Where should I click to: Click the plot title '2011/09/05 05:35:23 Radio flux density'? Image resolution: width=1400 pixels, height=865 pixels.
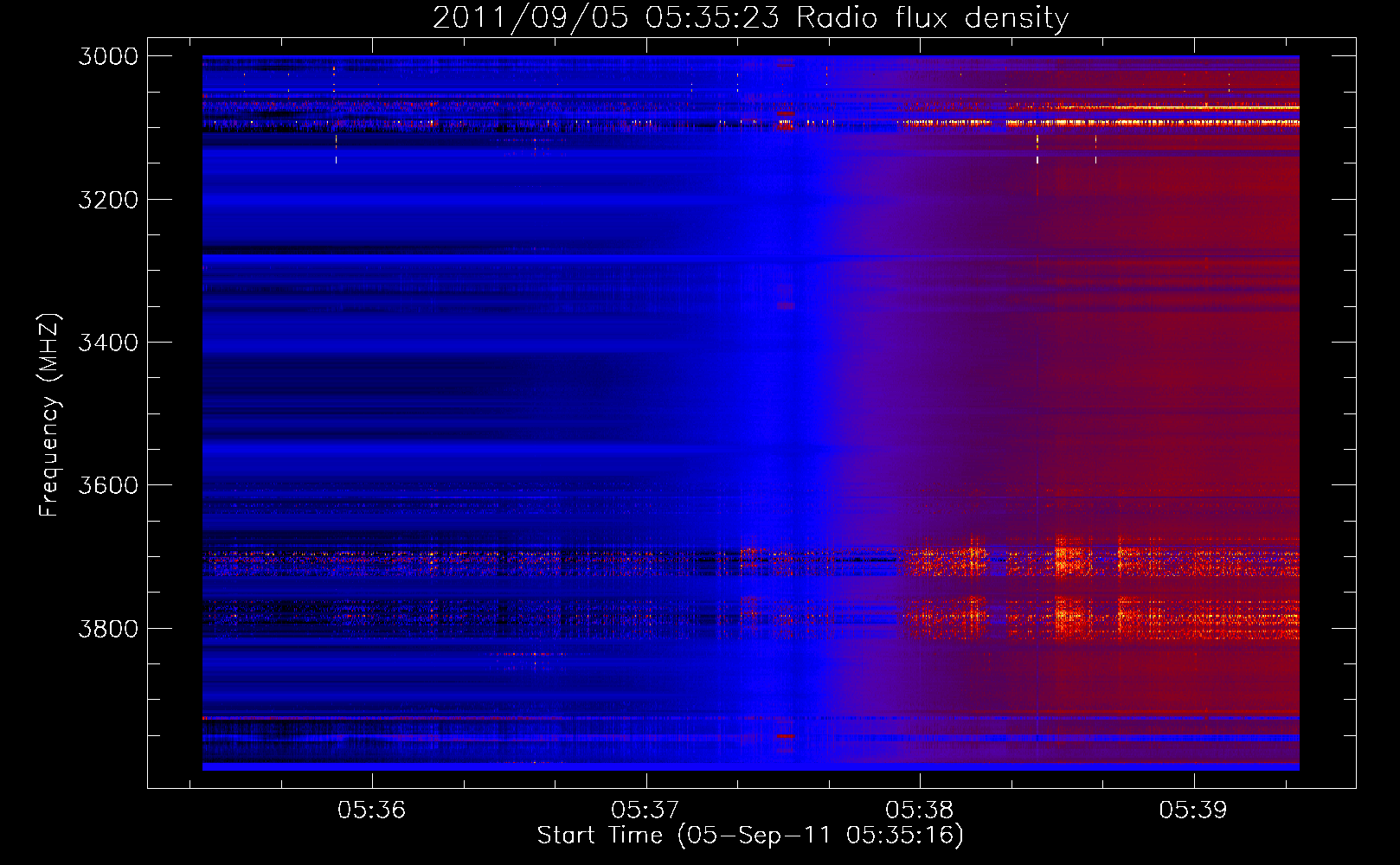750,17
